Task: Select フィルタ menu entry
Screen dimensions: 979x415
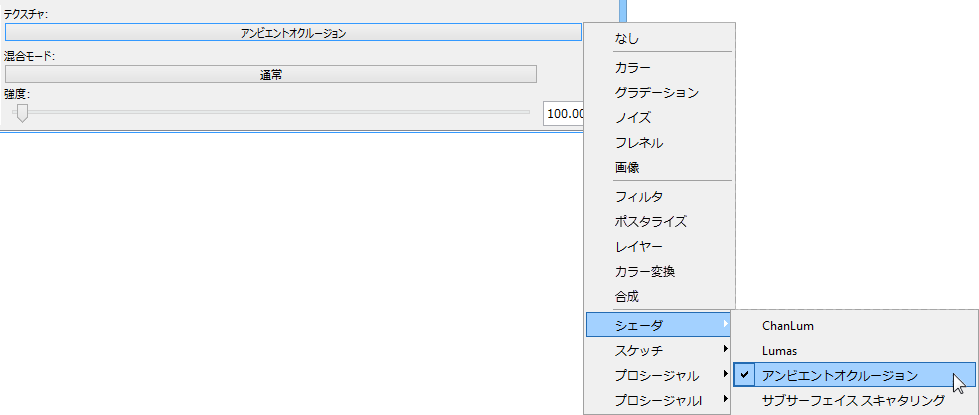Action: tap(659, 197)
